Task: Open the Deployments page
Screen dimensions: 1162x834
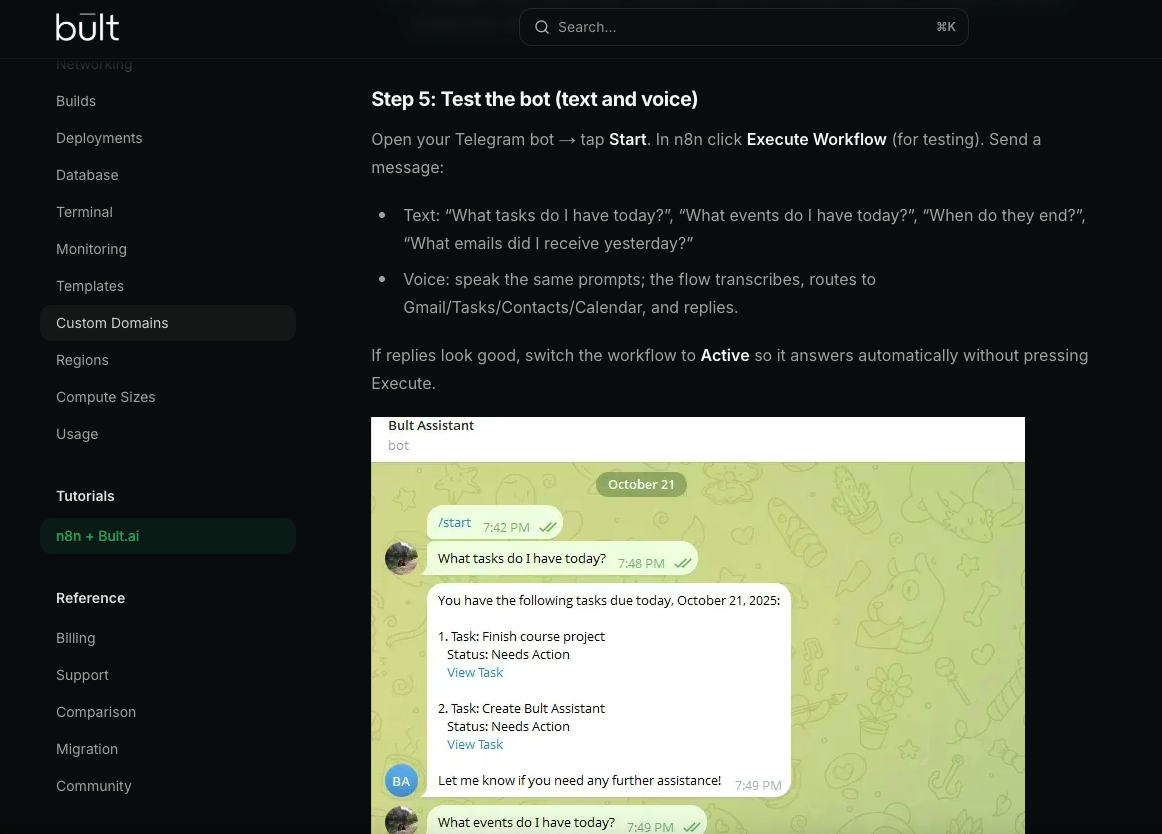Action: click(99, 137)
